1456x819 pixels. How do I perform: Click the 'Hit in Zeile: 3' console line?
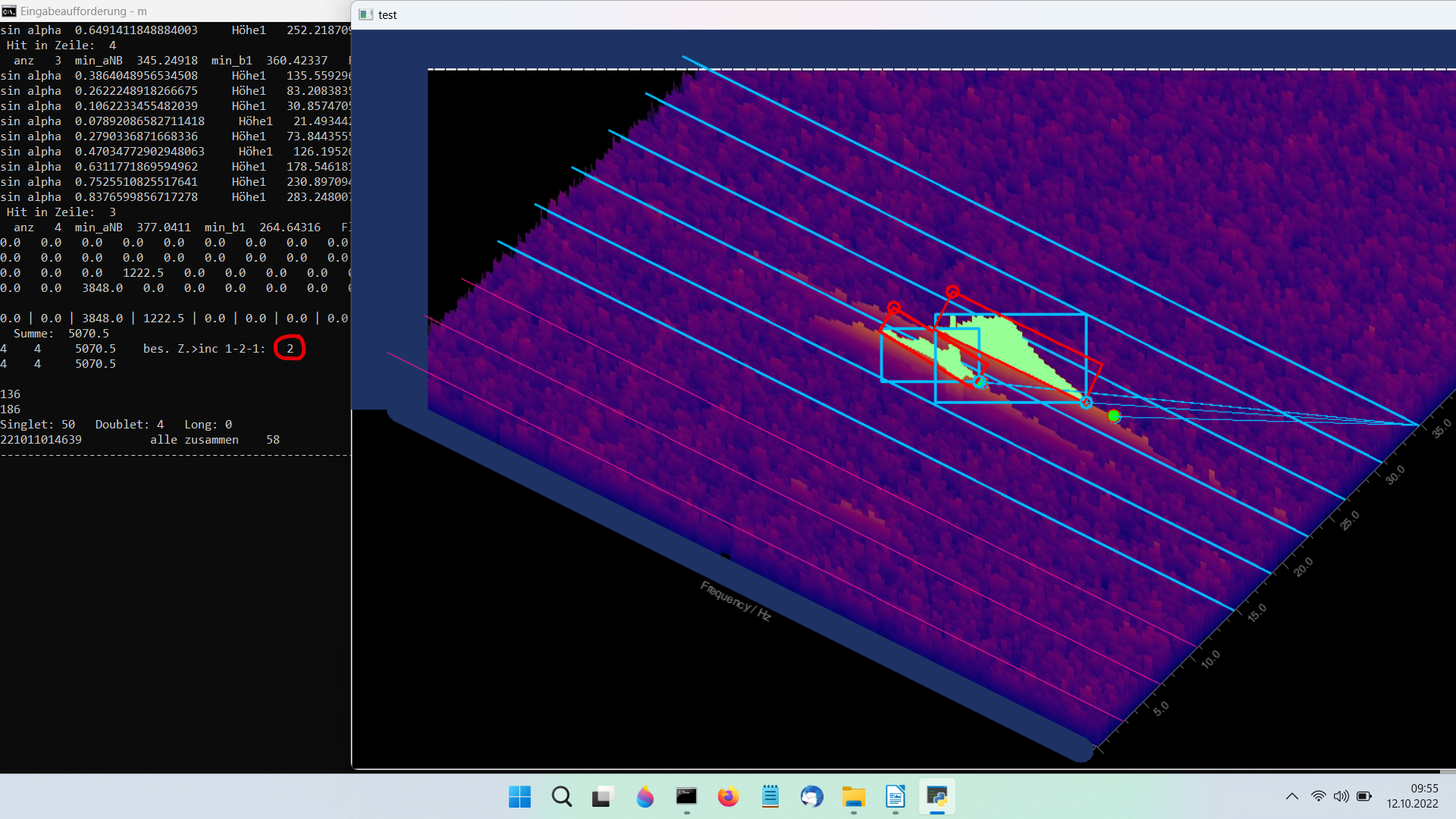[61, 212]
